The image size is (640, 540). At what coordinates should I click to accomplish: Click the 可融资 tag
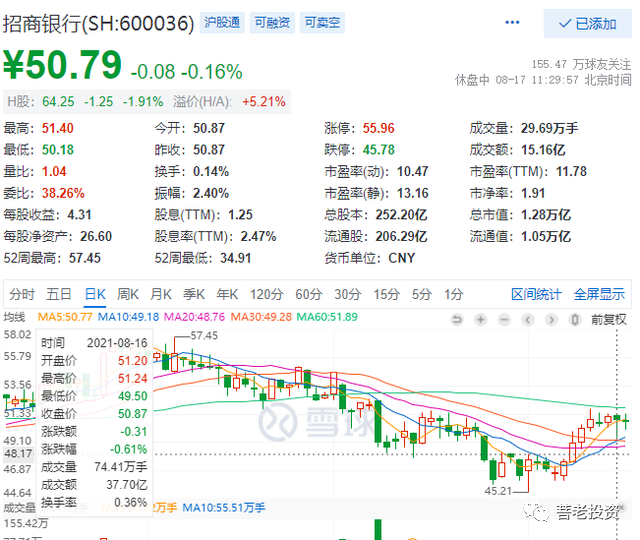click(x=272, y=22)
